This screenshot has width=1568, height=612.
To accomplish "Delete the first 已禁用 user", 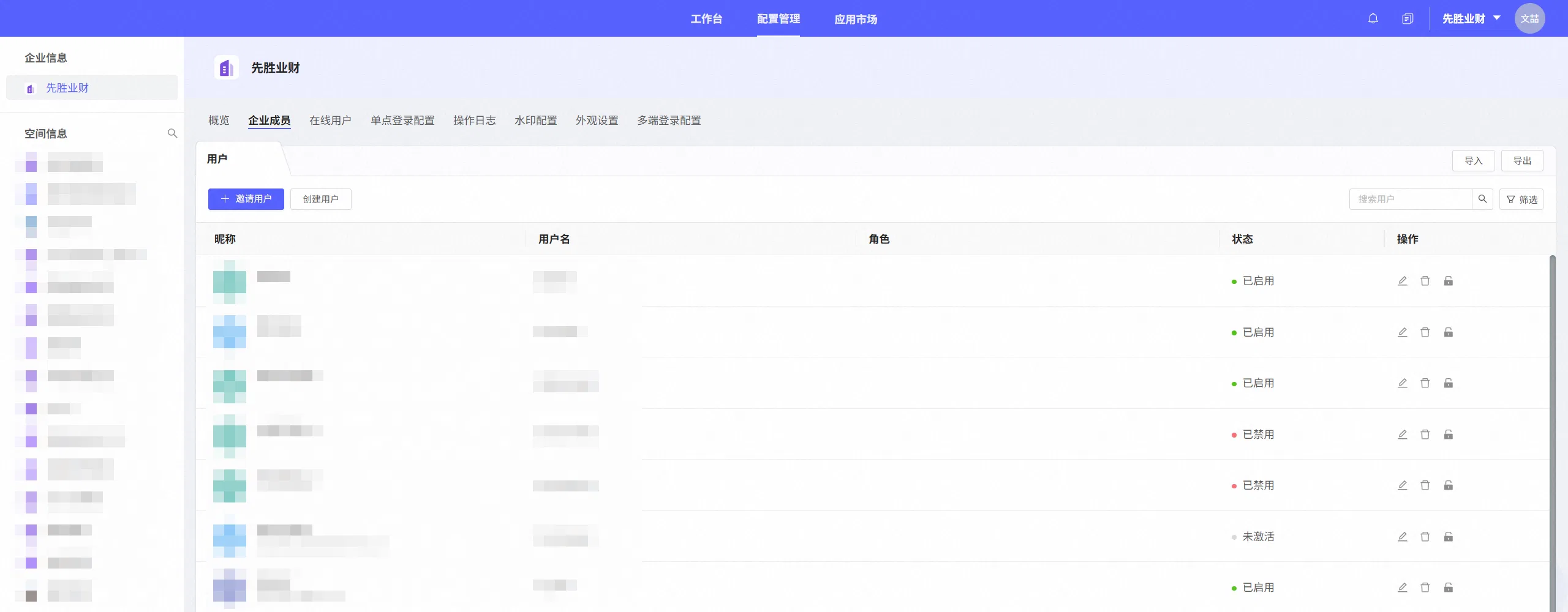I will [1425, 435].
